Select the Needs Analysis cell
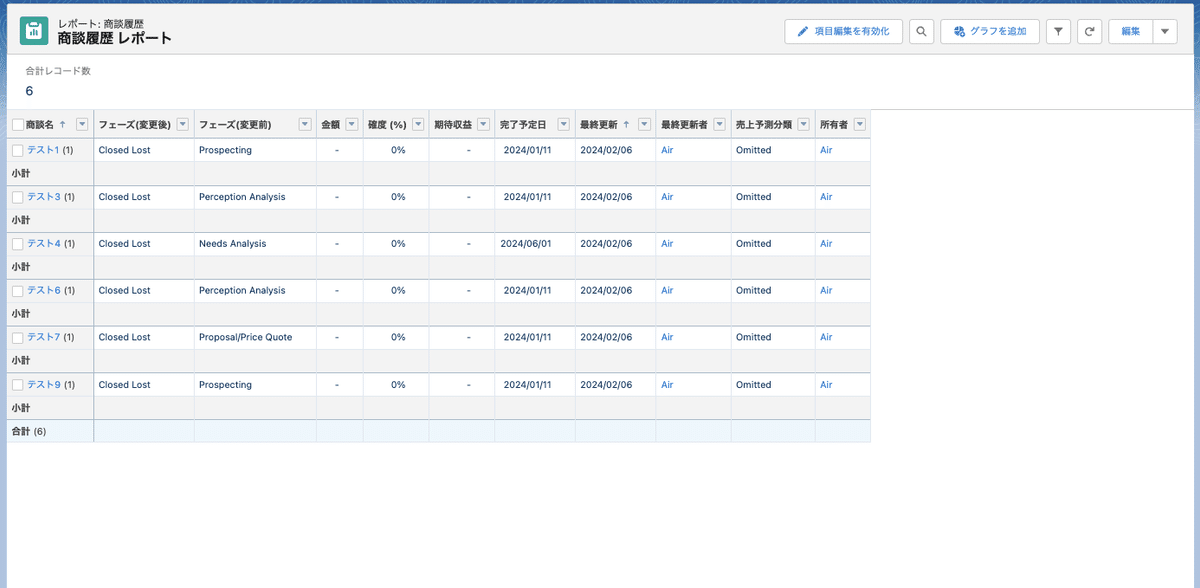Screen dimensions: 1200x588 pos(255,244)
